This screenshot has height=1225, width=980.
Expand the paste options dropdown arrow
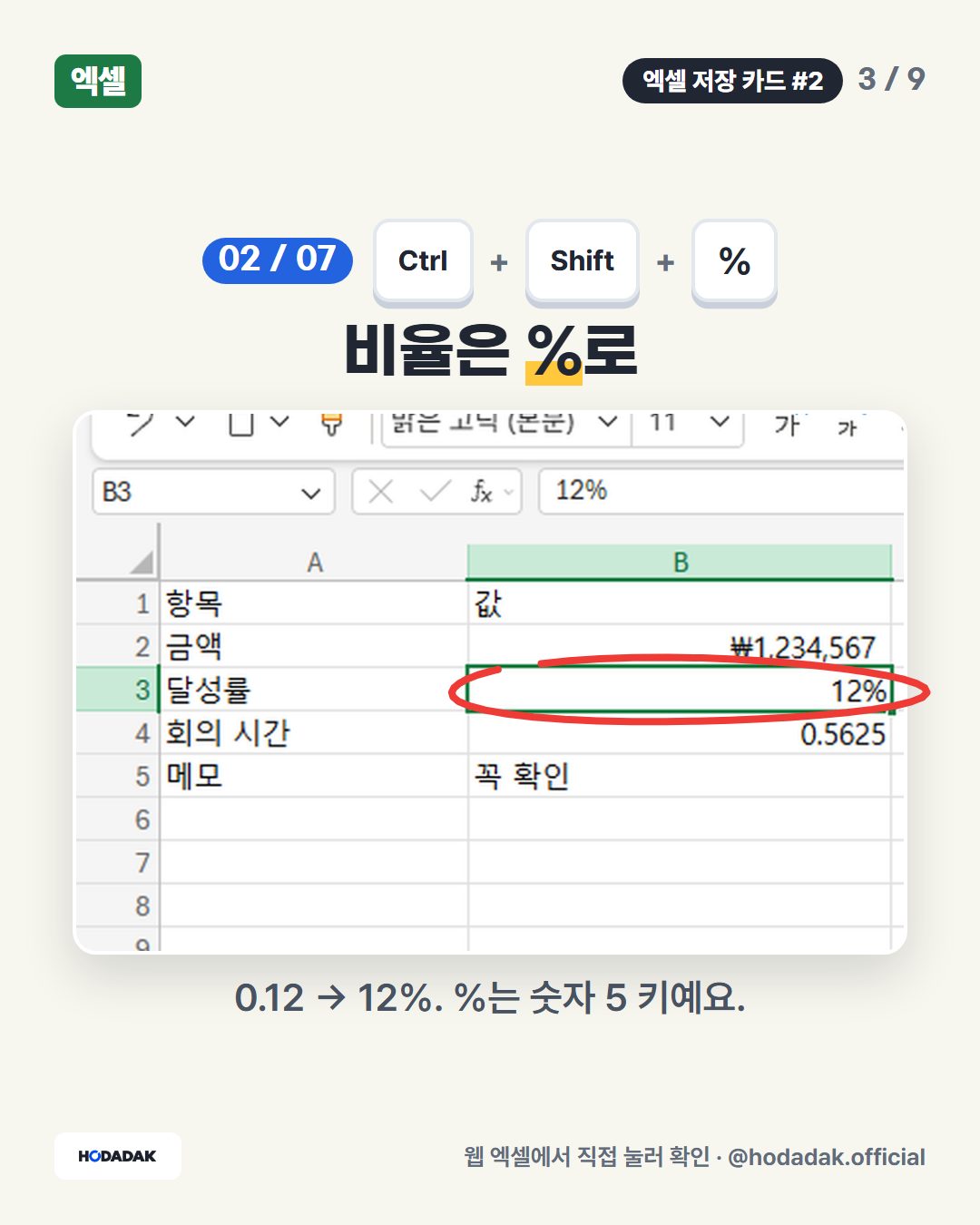pyautogui.click(x=279, y=421)
